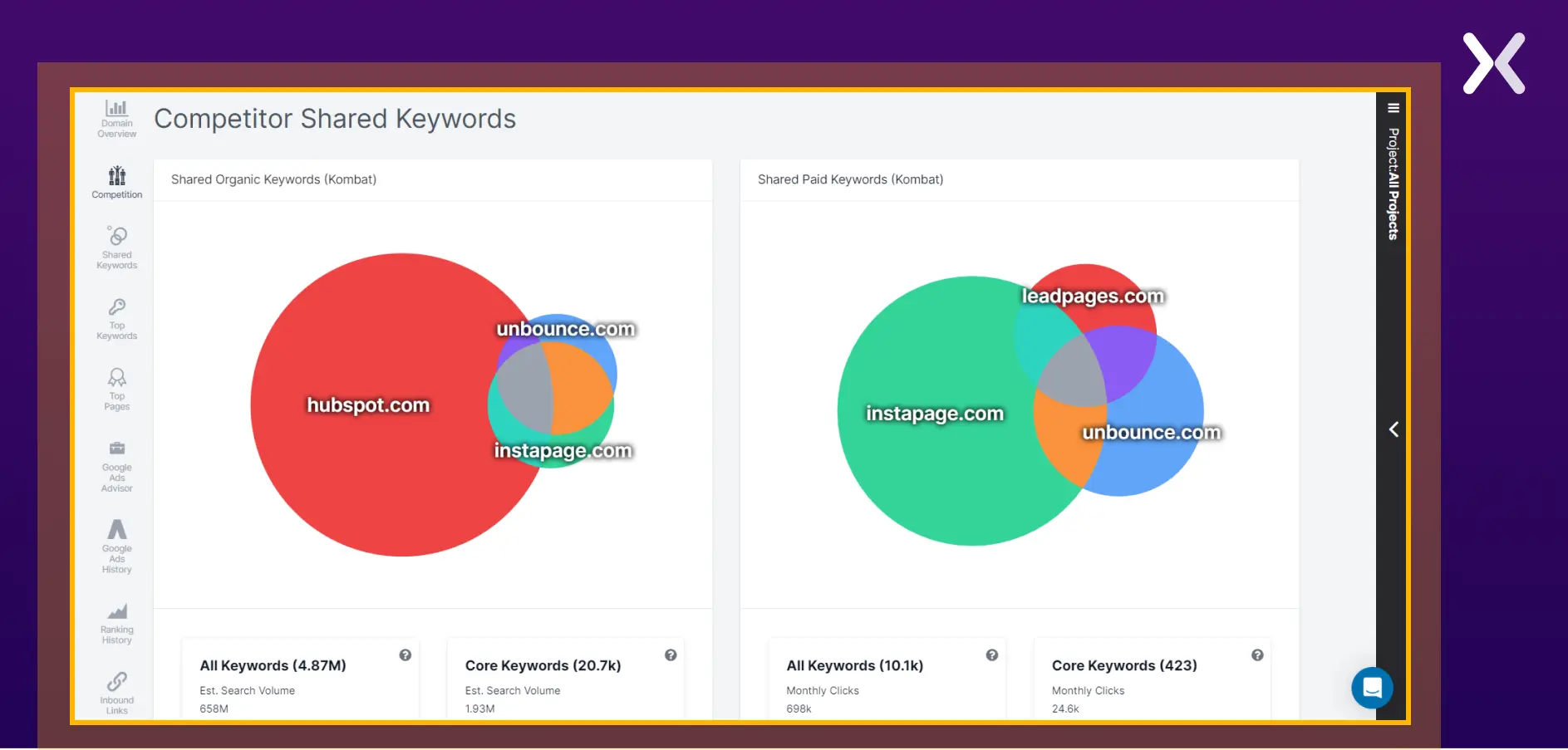Go to the Top Keywords sidebar item
Image resolution: width=1568 pixels, height=750 pixels.
click(116, 319)
